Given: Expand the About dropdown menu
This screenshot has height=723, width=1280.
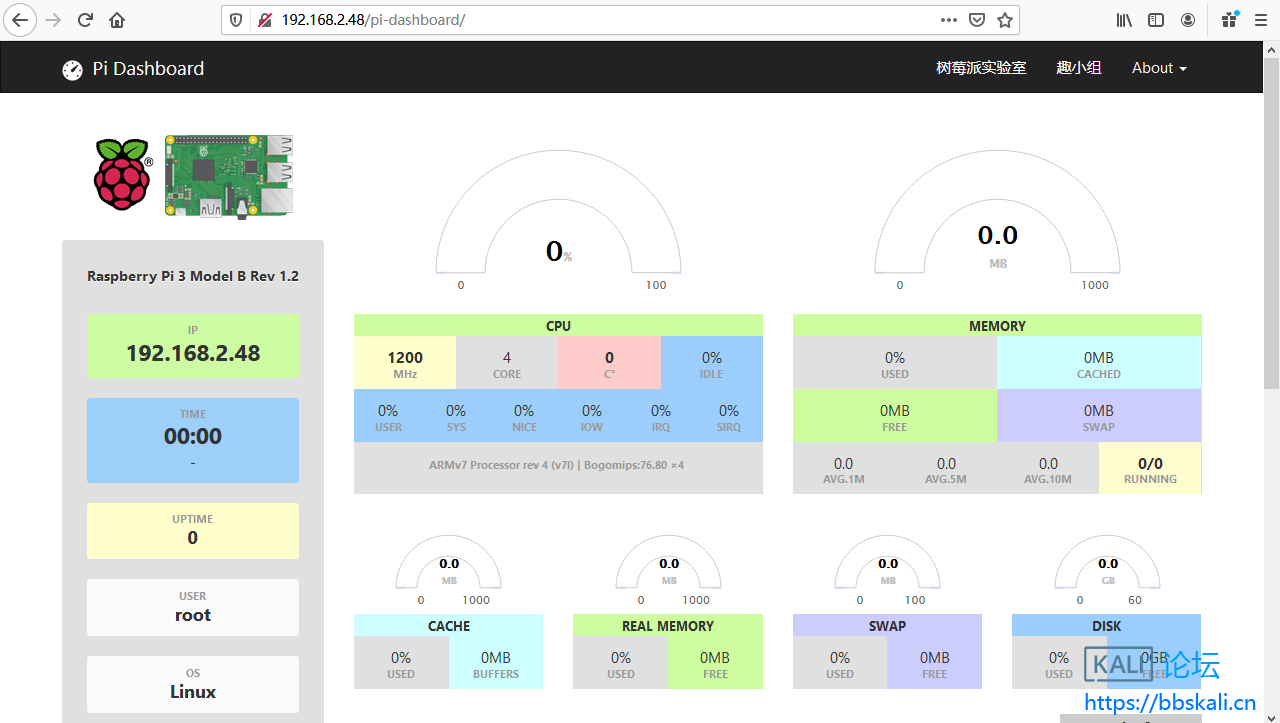Looking at the screenshot, I should click(x=1158, y=68).
